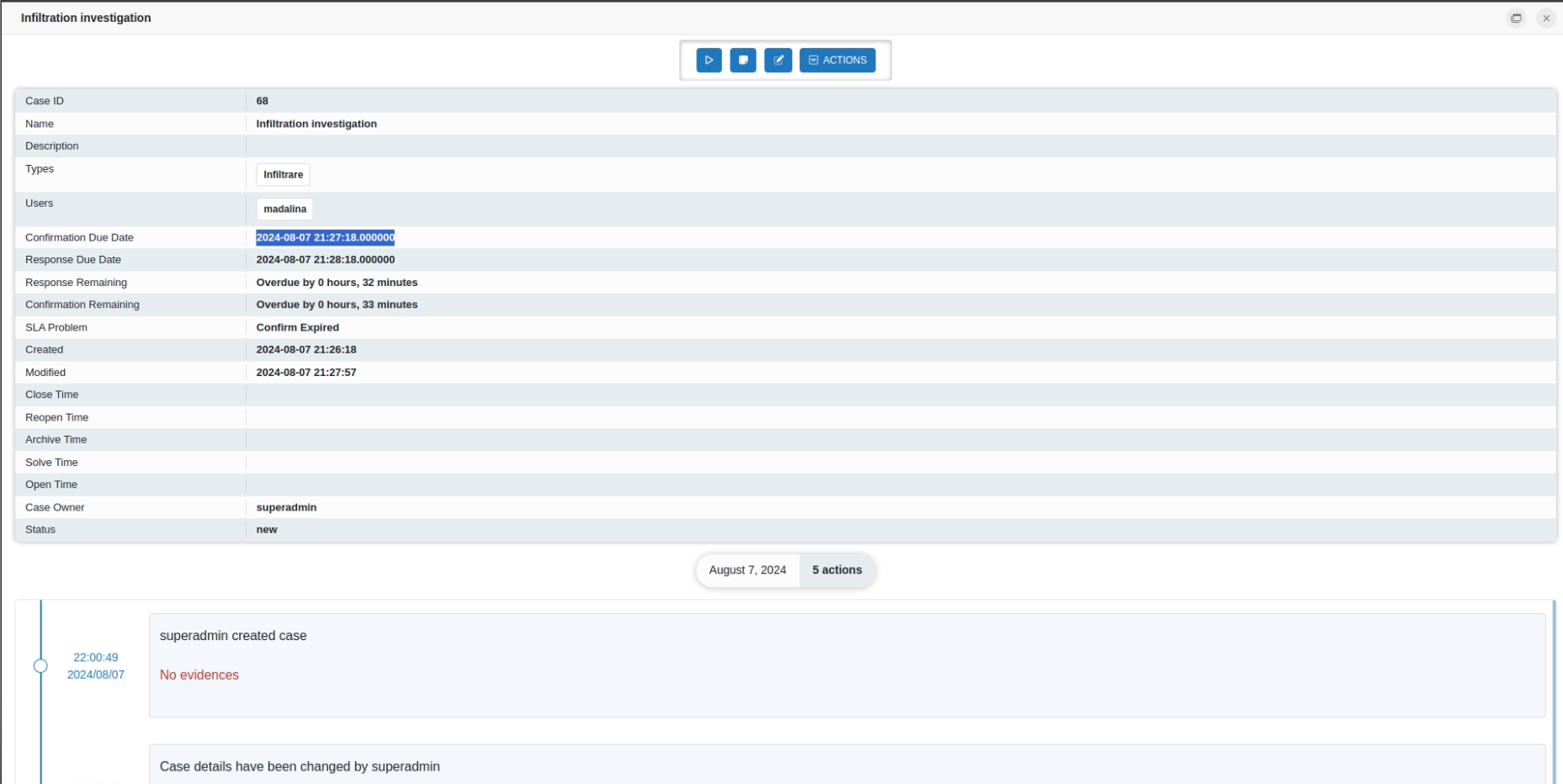The width and height of the screenshot is (1563, 784).
Task: Click the 'Confirmation Remaining' label
Action: [x=82, y=305]
